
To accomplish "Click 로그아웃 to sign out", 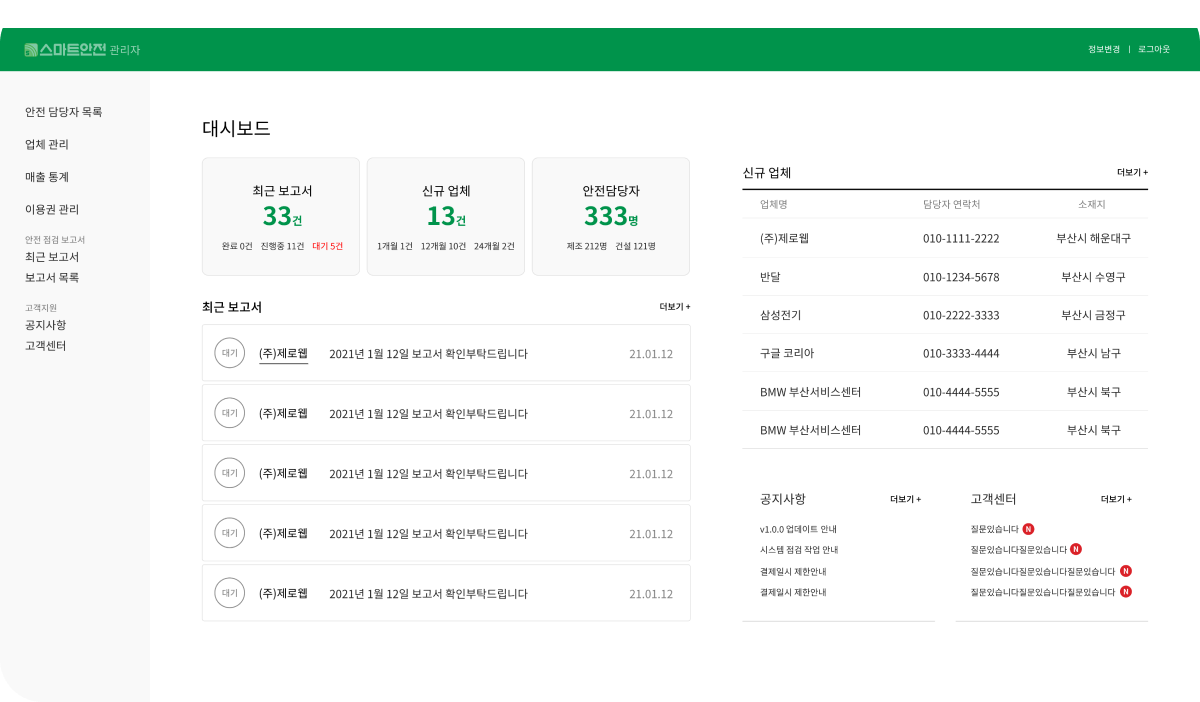I will (x=1154, y=49).
